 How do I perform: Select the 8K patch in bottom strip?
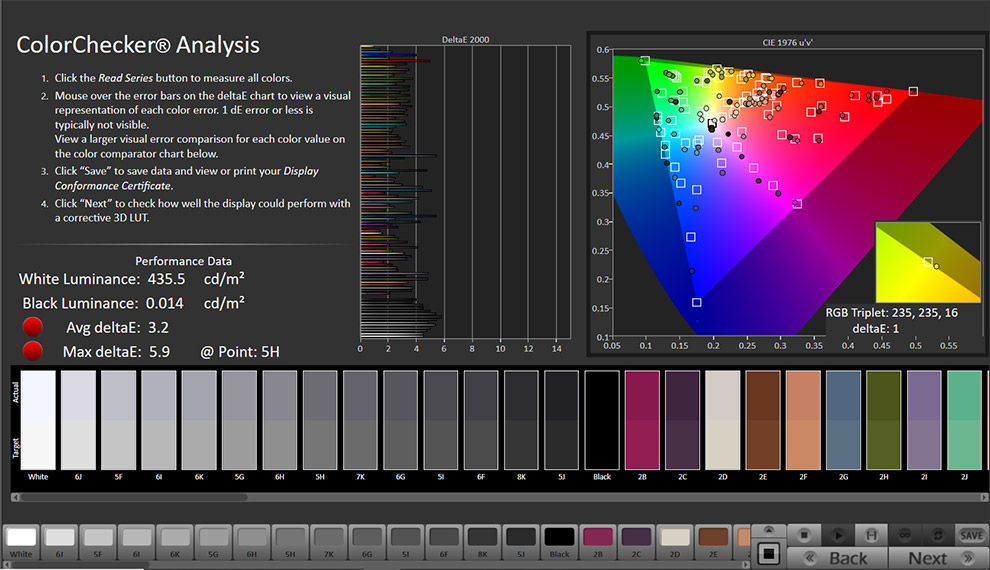pyautogui.click(x=482, y=542)
